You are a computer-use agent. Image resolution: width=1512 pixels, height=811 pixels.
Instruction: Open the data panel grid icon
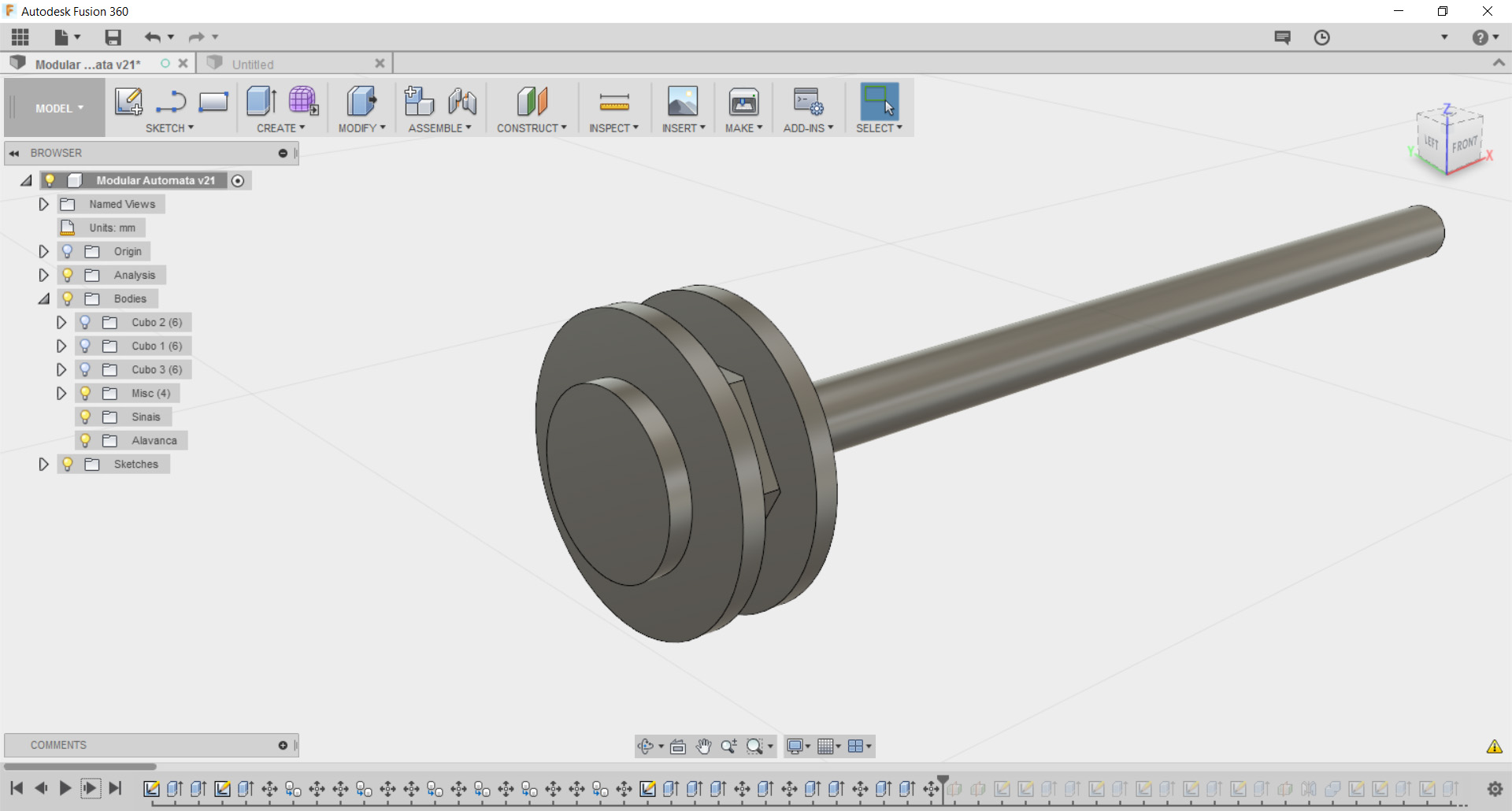point(20,37)
